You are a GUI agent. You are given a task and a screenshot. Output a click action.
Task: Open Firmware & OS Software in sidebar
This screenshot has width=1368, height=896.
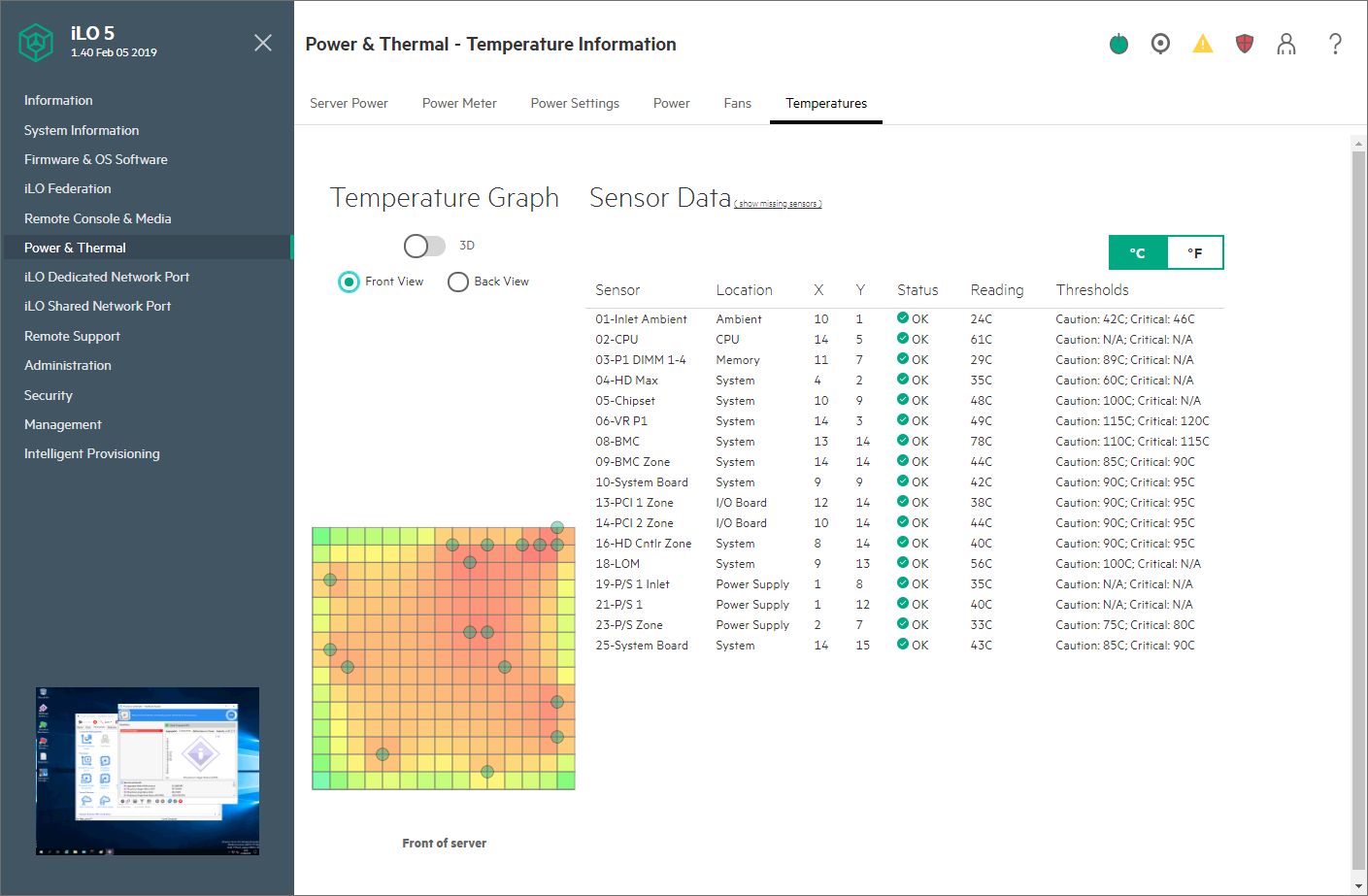point(96,159)
